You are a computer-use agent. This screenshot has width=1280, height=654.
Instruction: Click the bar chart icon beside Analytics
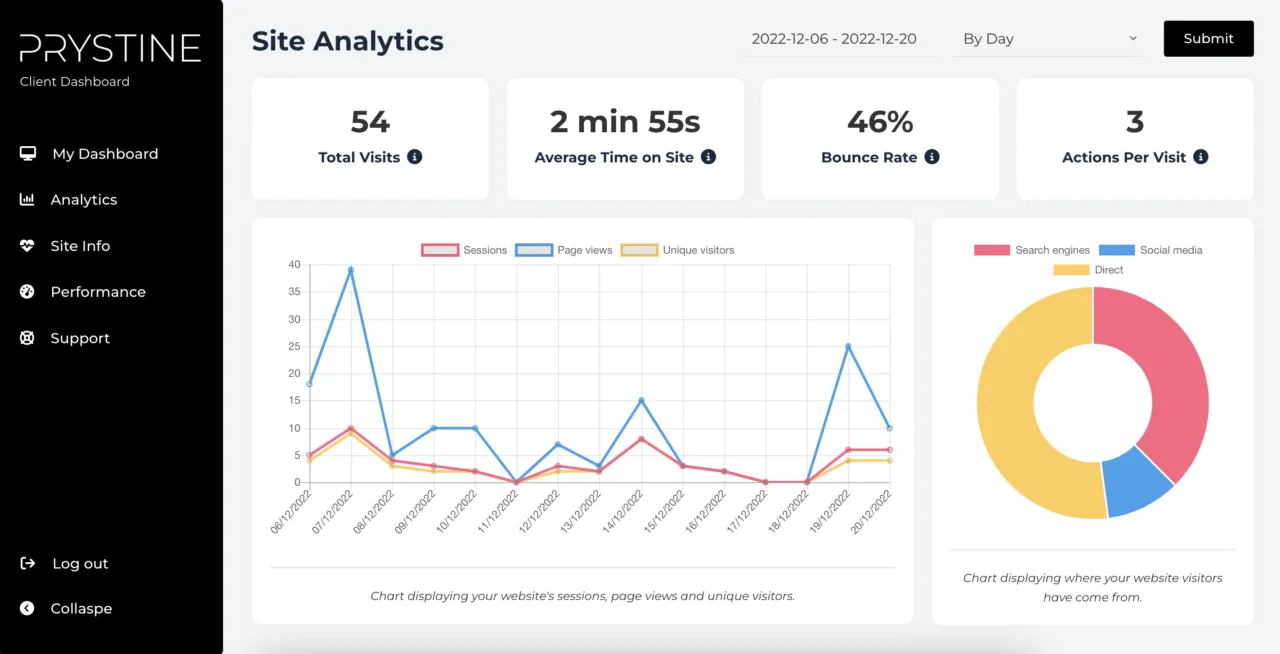coord(27,199)
